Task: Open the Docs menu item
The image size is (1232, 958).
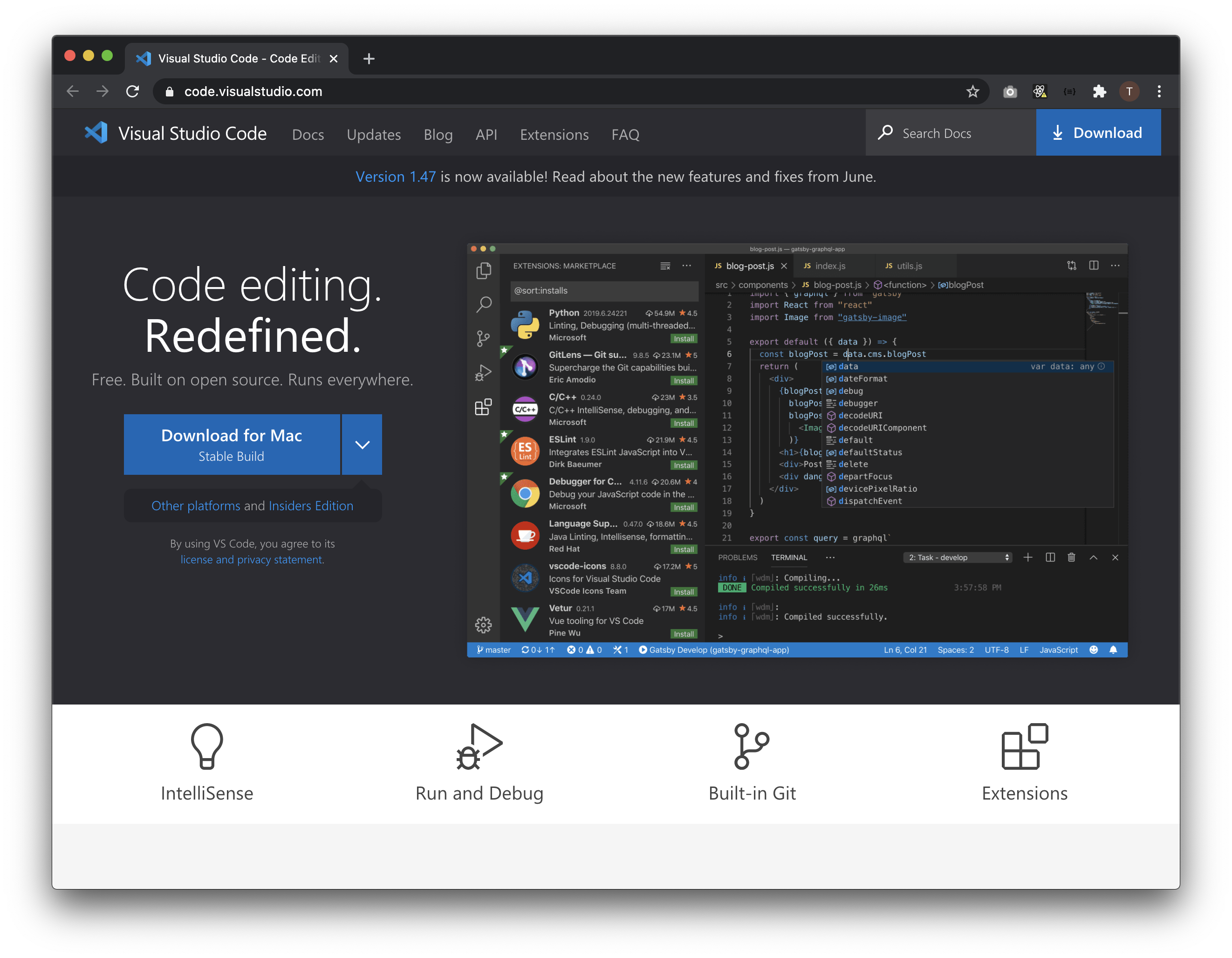Action: [308, 134]
